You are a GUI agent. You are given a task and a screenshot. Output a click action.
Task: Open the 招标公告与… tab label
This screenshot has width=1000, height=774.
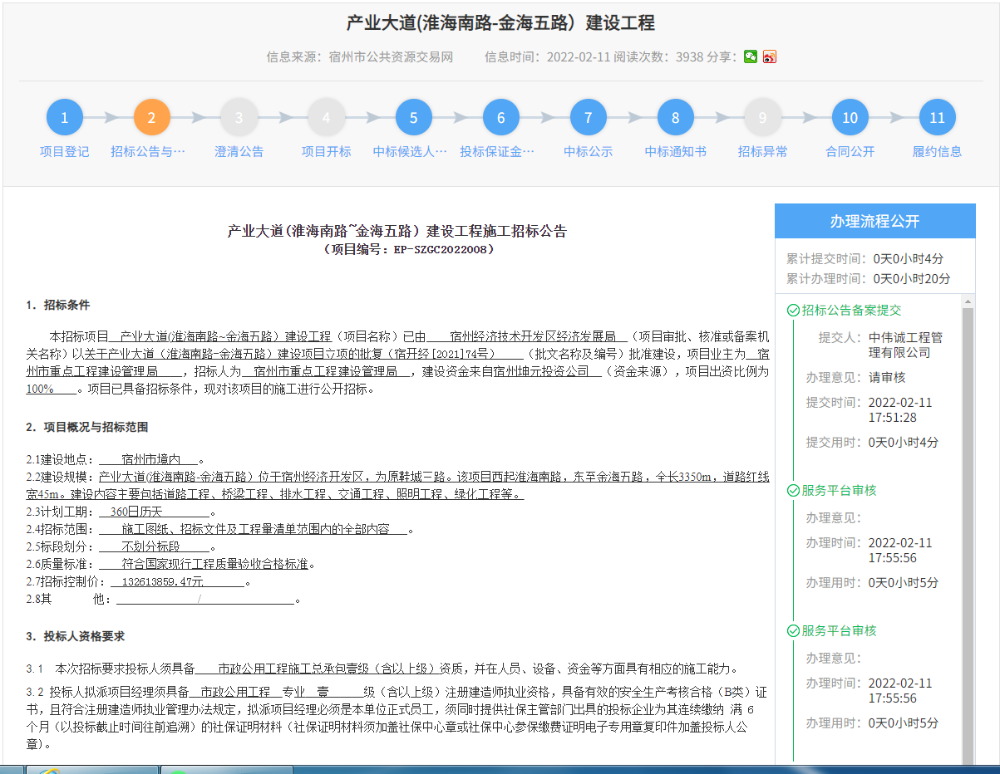point(148,152)
